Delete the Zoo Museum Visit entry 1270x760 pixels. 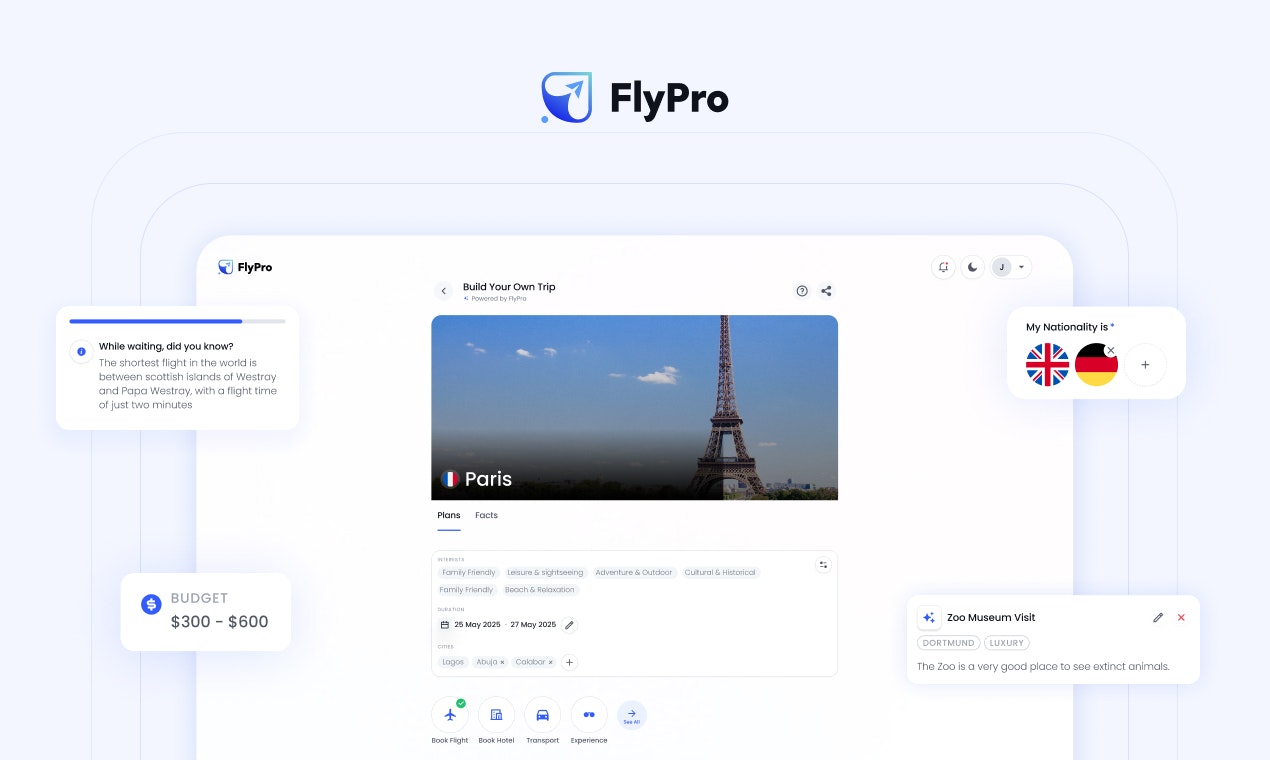click(1181, 617)
